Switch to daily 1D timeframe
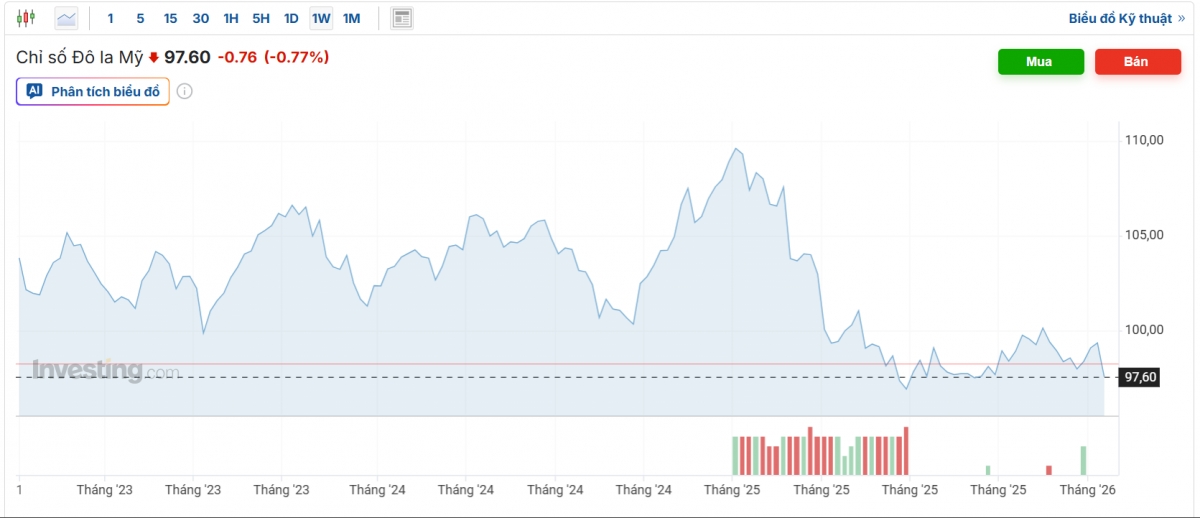Screen dimensions: 1200x518 (x=291, y=18)
